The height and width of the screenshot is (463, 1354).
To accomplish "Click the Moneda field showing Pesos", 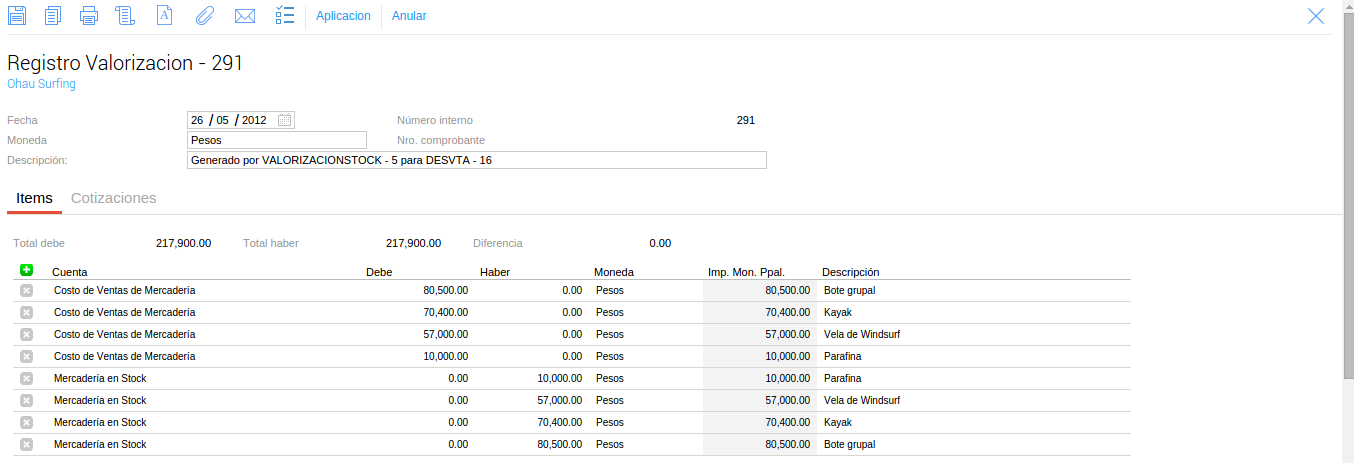I will 276,140.
